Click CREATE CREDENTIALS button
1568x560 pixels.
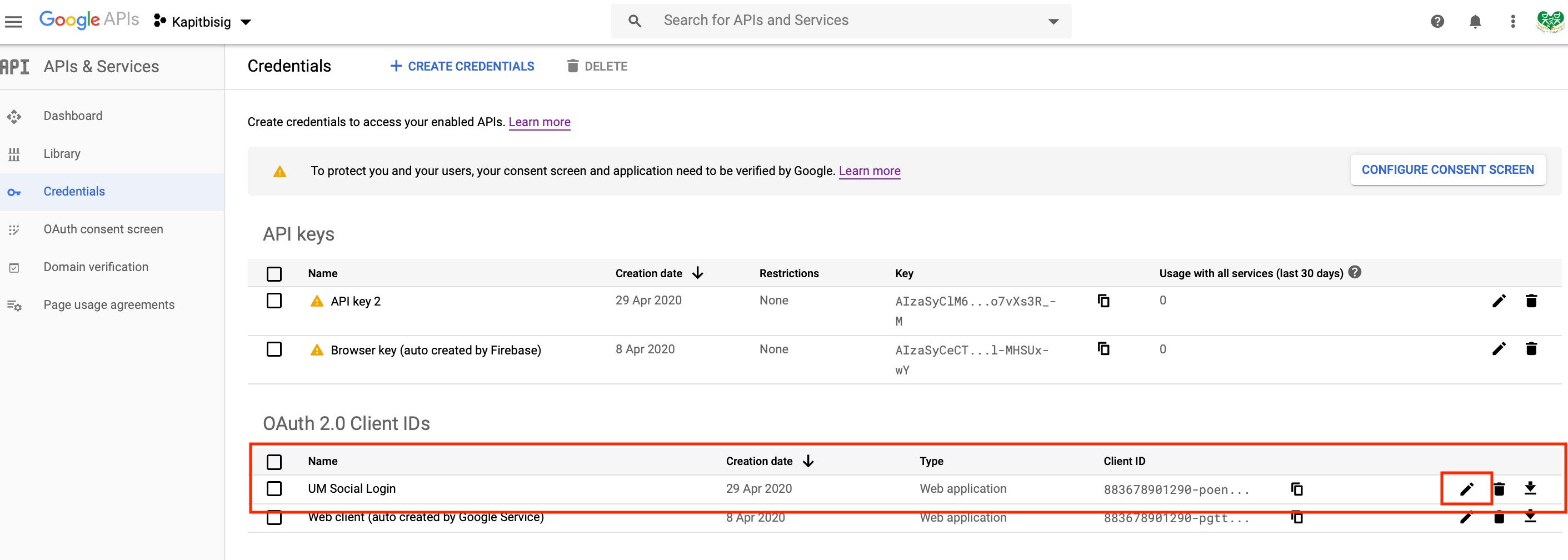[462, 66]
